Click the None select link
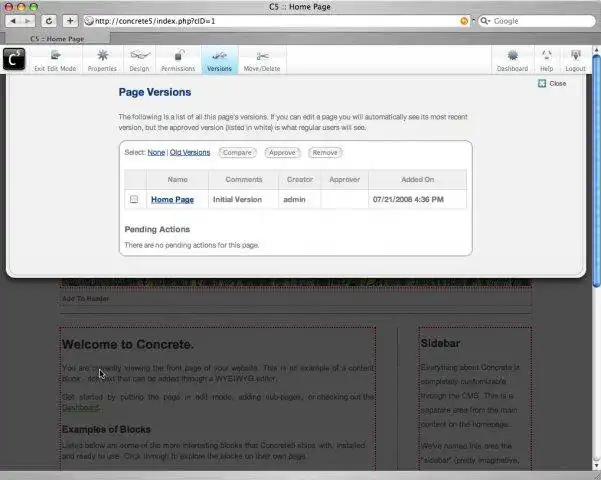This screenshot has width=601, height=480. [156, 152]
